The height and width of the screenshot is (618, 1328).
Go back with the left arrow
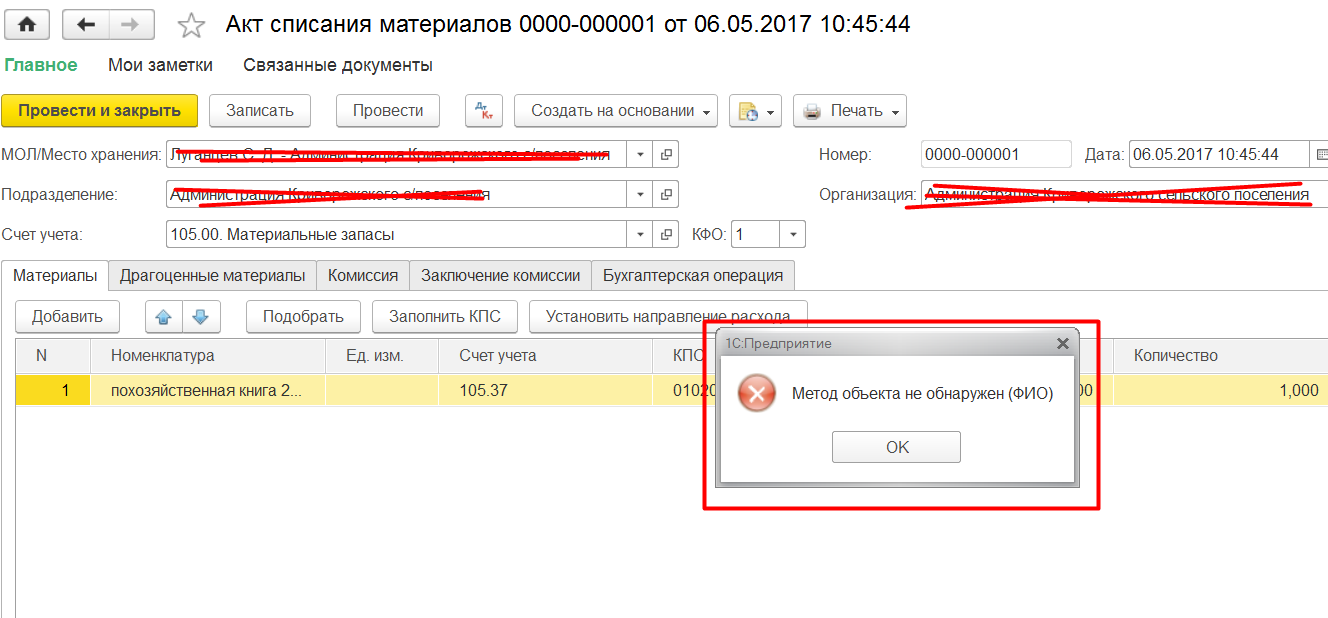pyautogui.click(x=86, y=25)
